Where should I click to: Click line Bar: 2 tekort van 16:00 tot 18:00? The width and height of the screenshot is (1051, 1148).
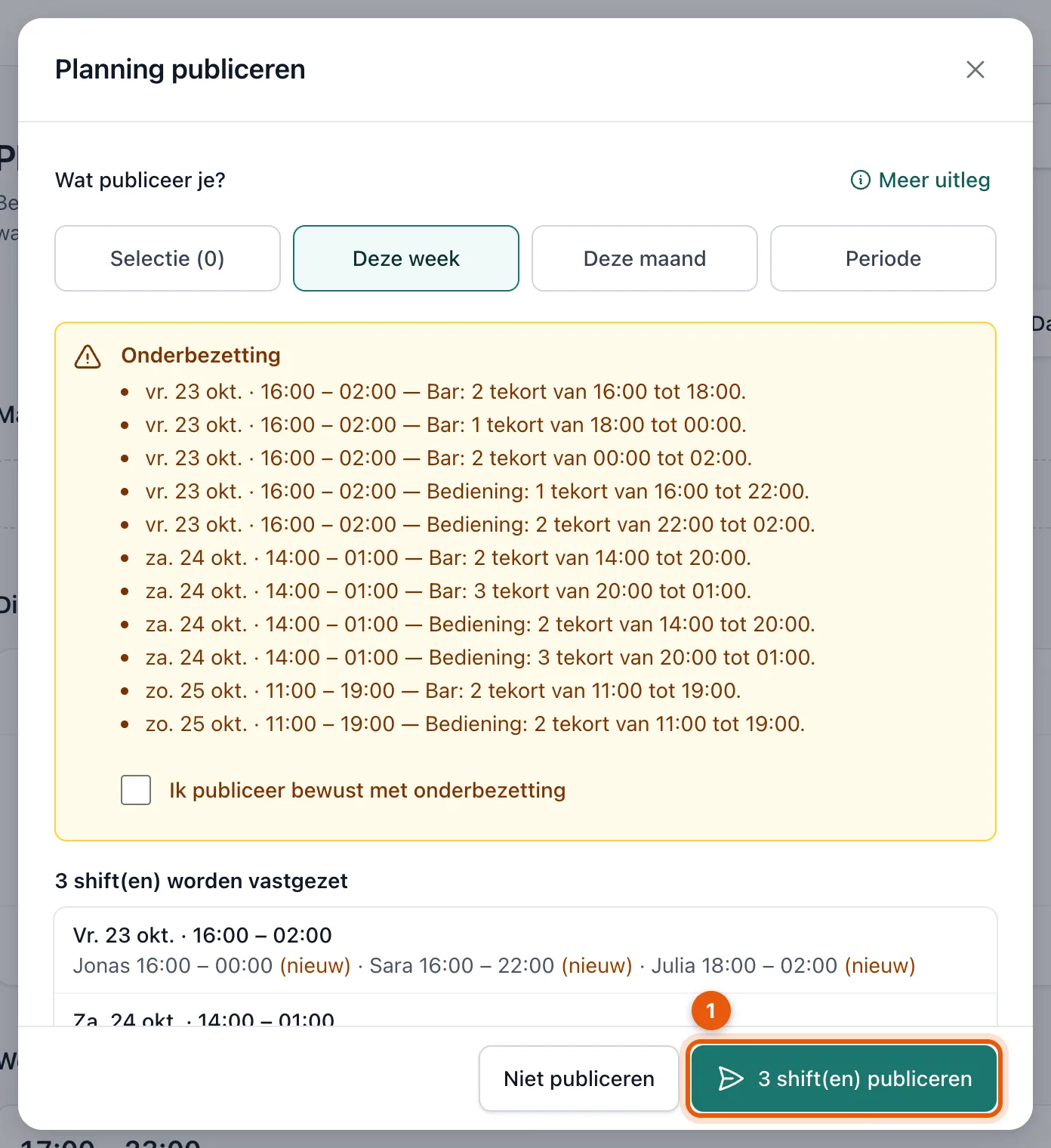(445, 391)
